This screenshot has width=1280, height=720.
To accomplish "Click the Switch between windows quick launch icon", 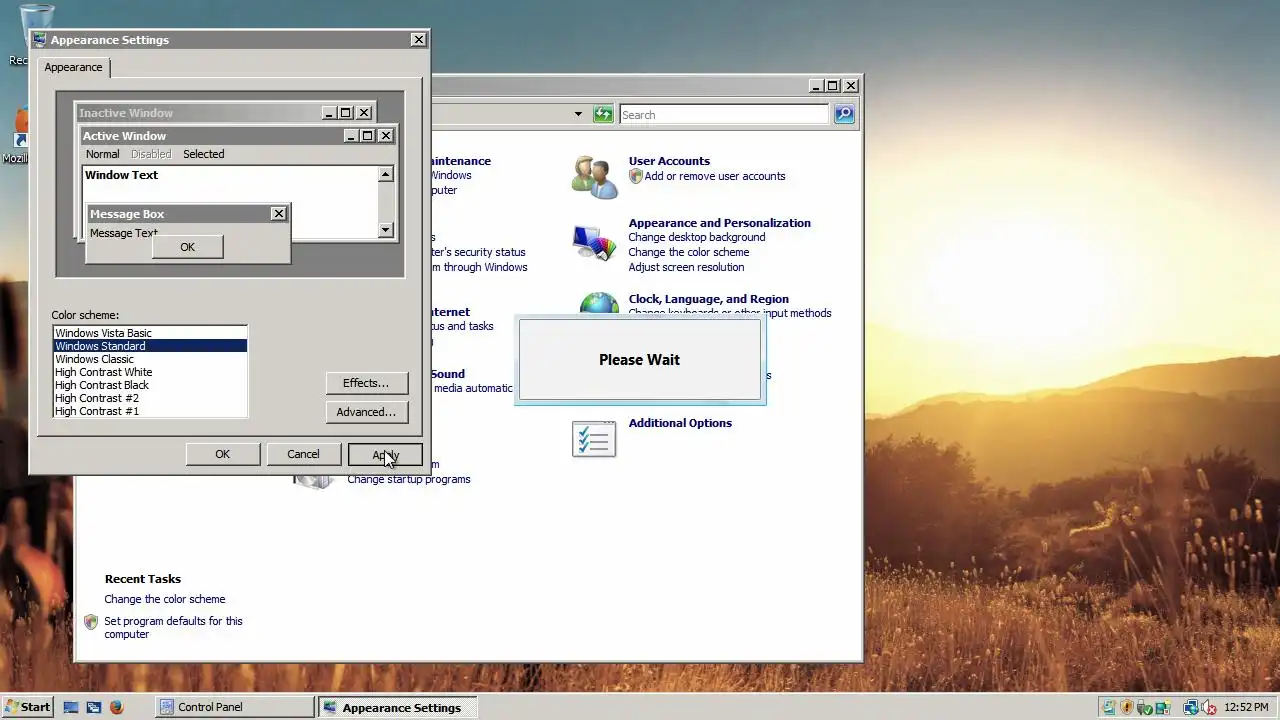I will (94, 707).
